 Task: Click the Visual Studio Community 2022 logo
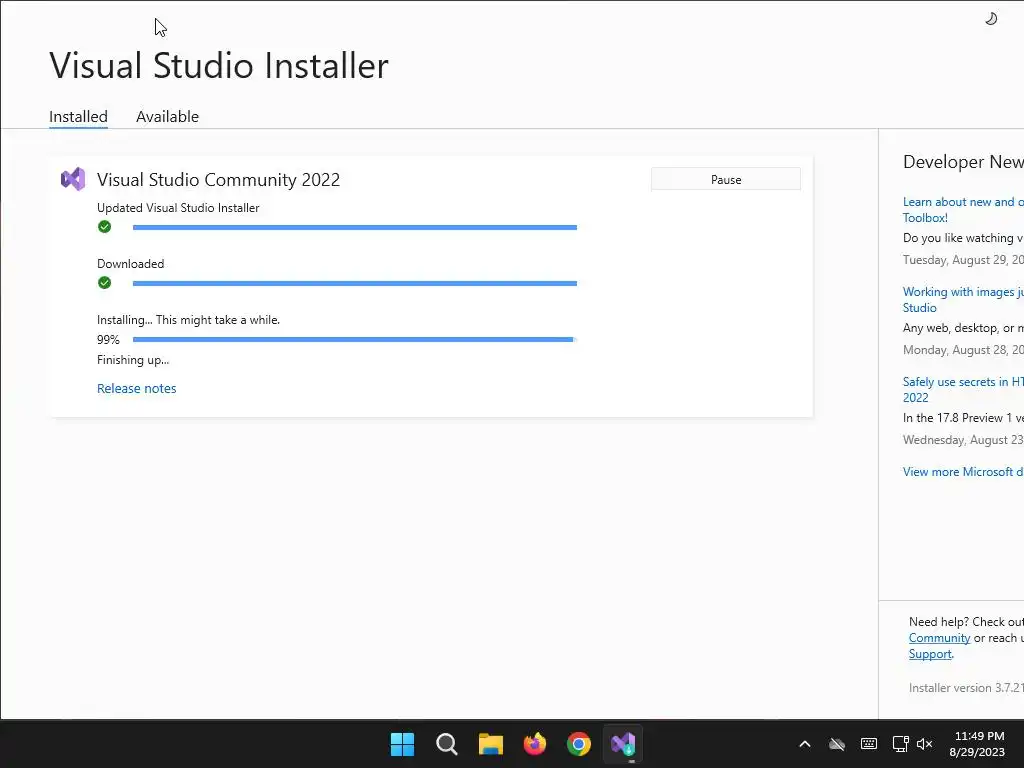point(73,179)
